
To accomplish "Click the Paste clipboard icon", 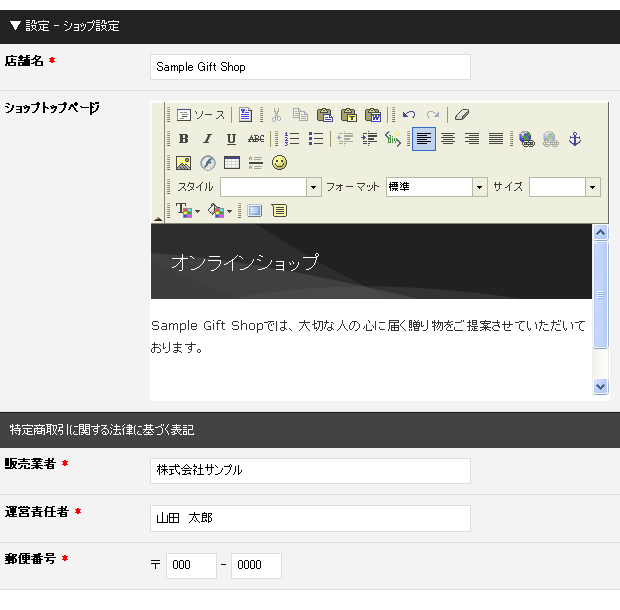I will click(325, 115).
